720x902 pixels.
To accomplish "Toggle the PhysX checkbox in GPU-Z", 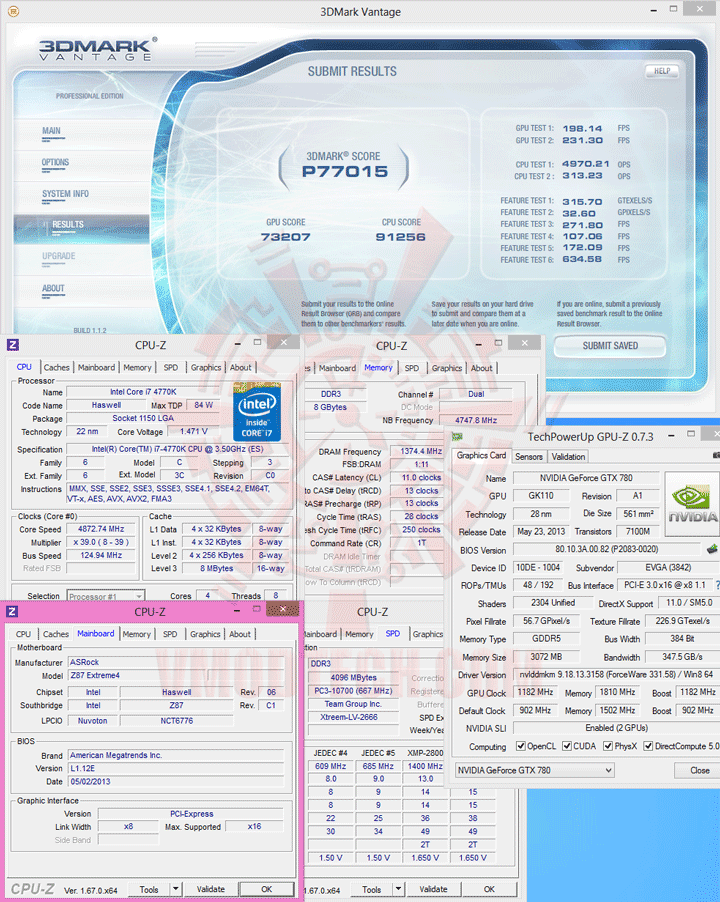I will click(608, 746).
